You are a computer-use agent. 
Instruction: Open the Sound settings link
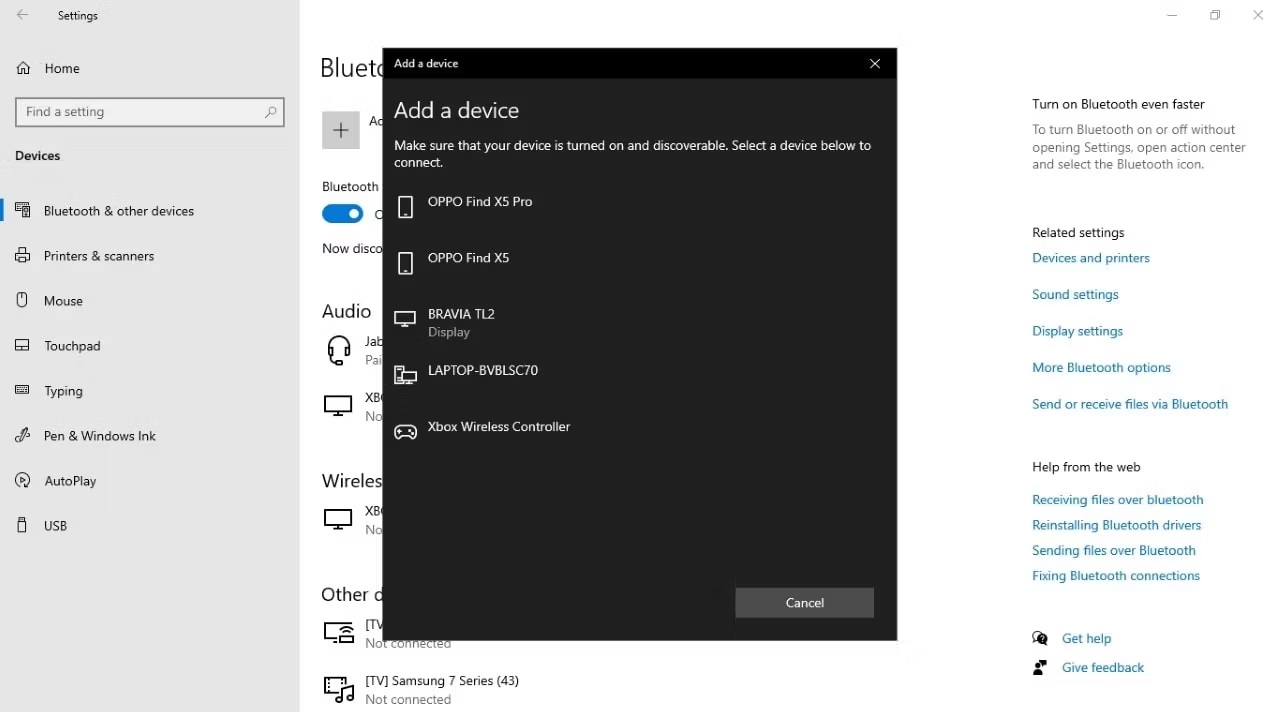coord(1075,294)
